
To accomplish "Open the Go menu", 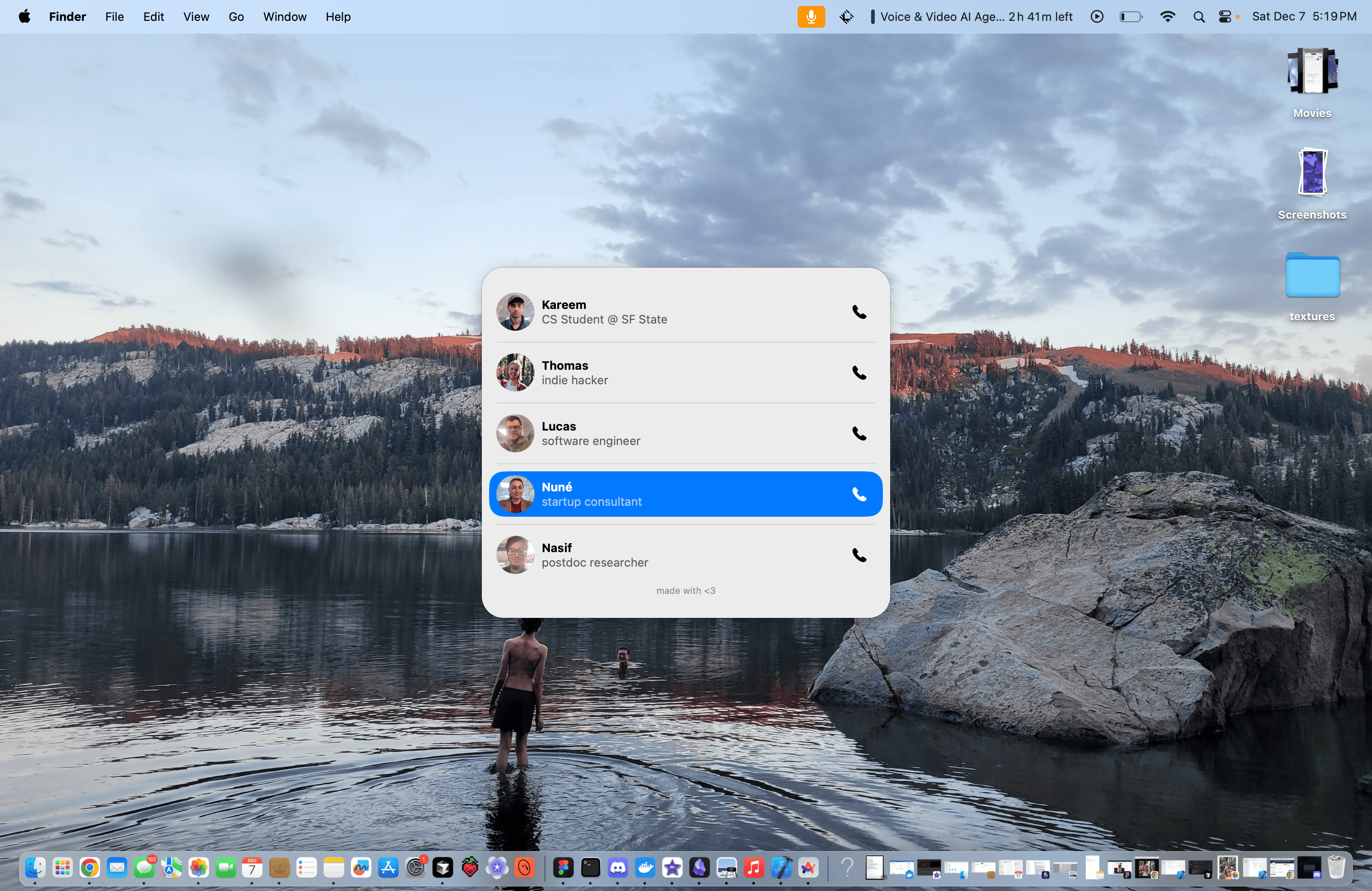I will pos(236,17).
